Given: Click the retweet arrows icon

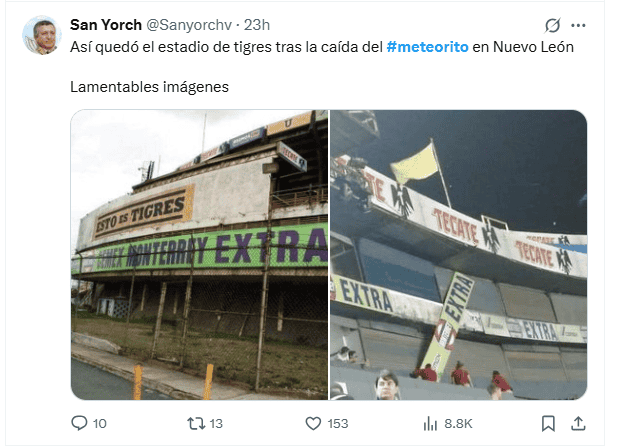Looking at the screenshot, I should 196,423.
